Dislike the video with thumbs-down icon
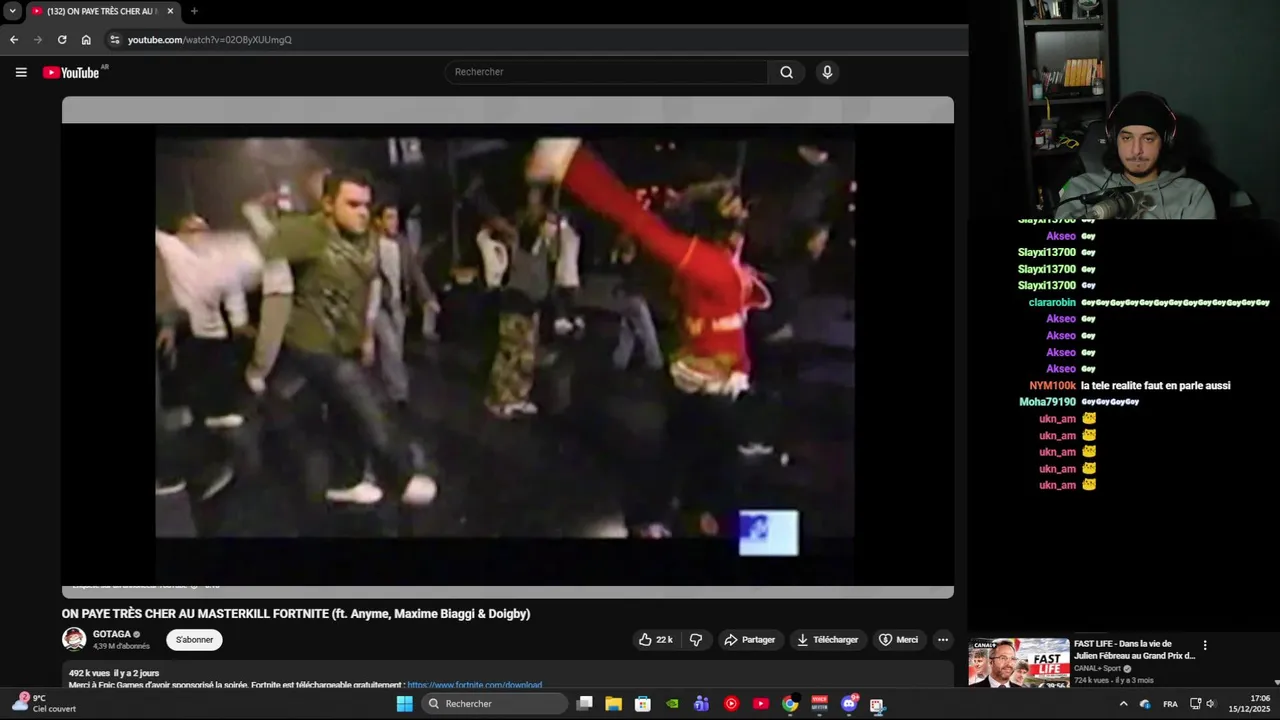Image resolution: width=1280 pixels, height=720 pixels. point(696,640)
